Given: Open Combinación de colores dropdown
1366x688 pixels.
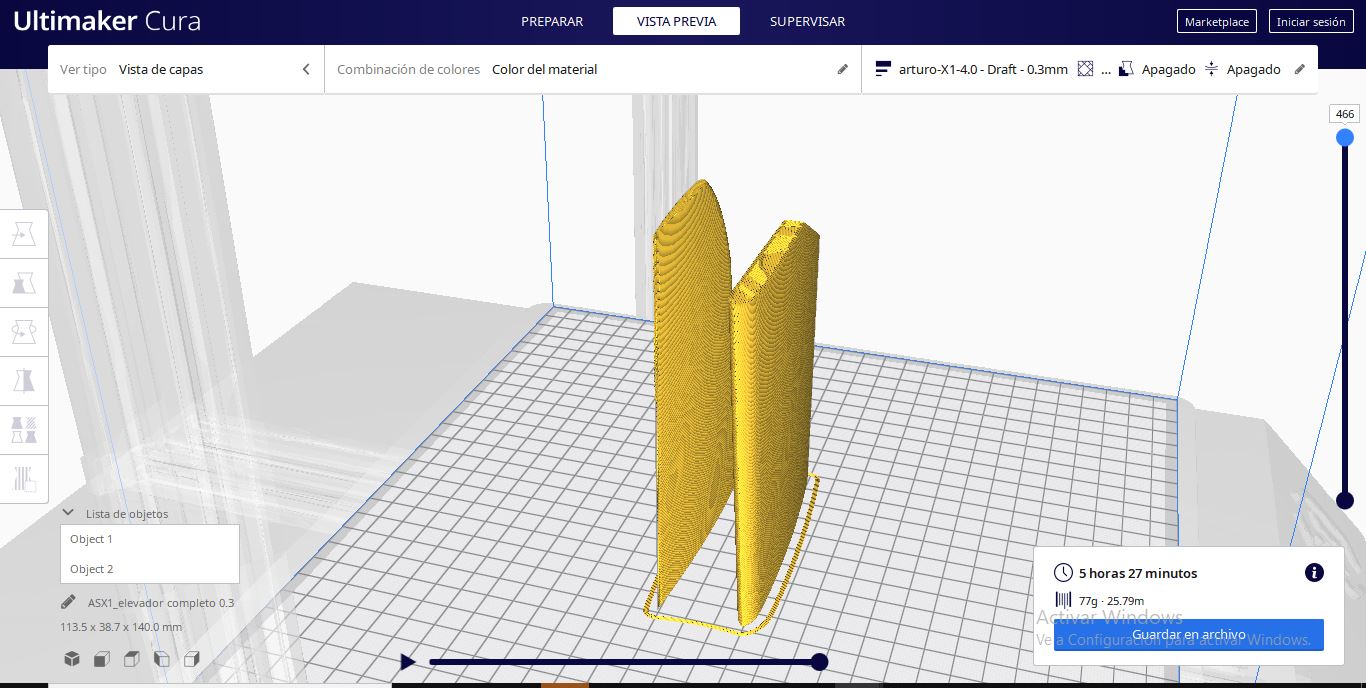Looking at the screenshot, I should coord(593,69).
